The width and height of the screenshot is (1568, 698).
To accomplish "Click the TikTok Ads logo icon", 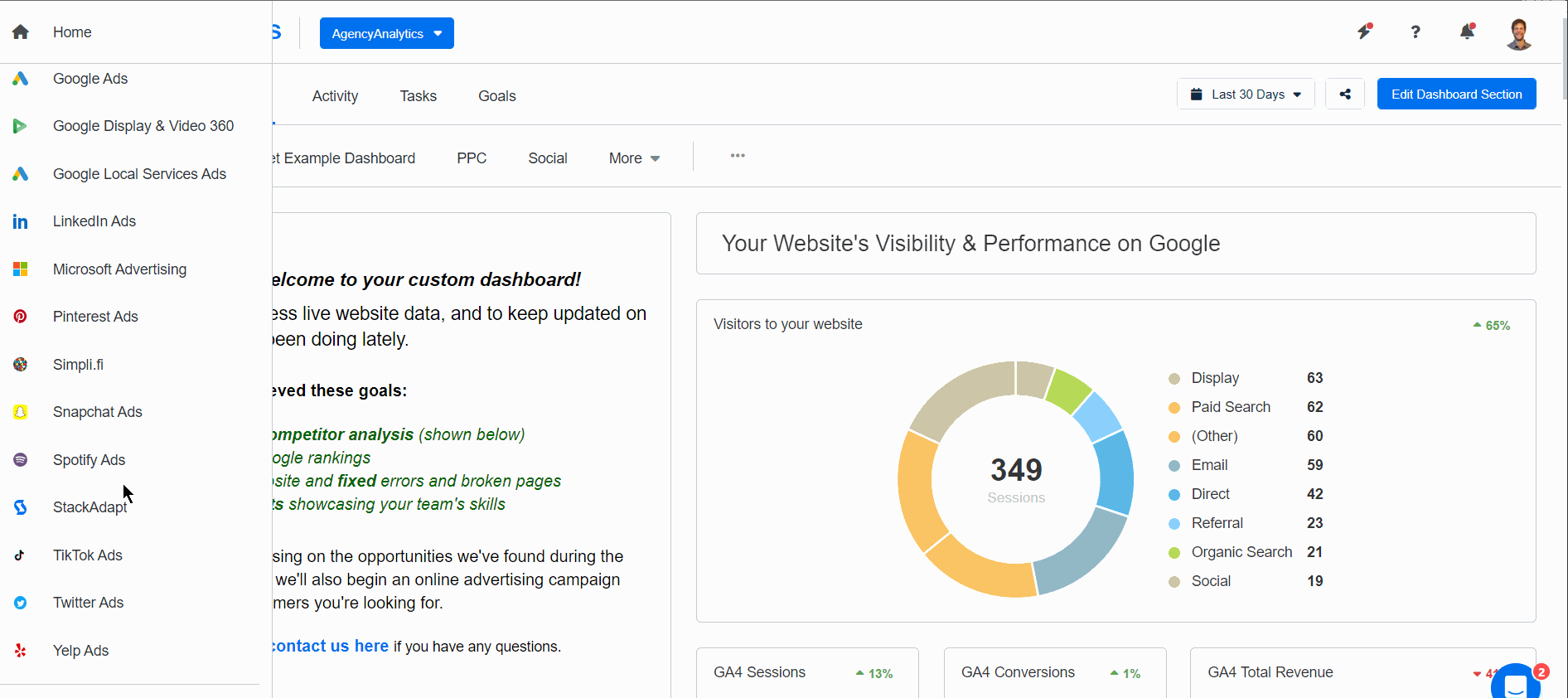I will (x=21, y=555).
